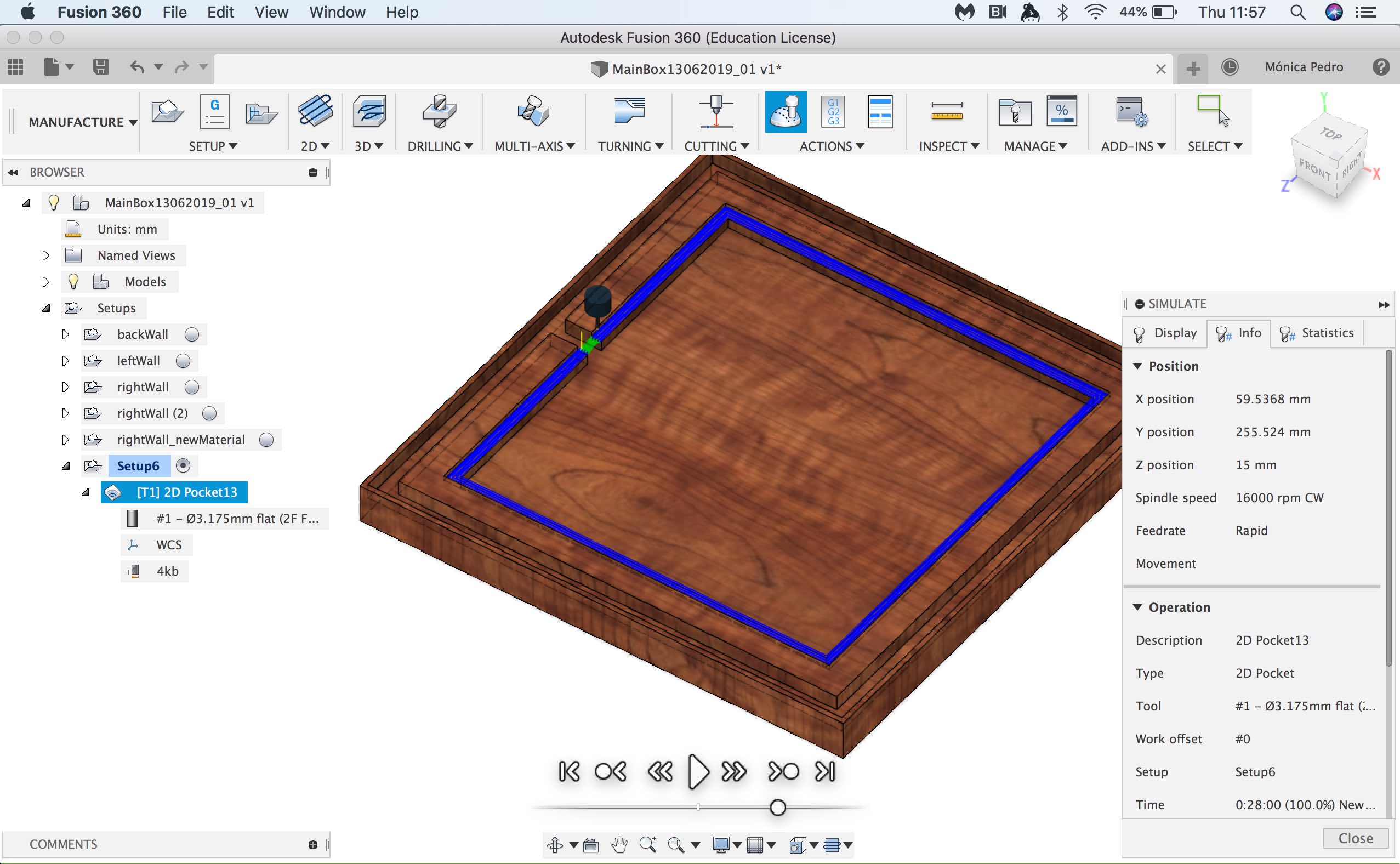1400x864 pixels.
Task: Add a new document tab
Action: click(1193, 69)
